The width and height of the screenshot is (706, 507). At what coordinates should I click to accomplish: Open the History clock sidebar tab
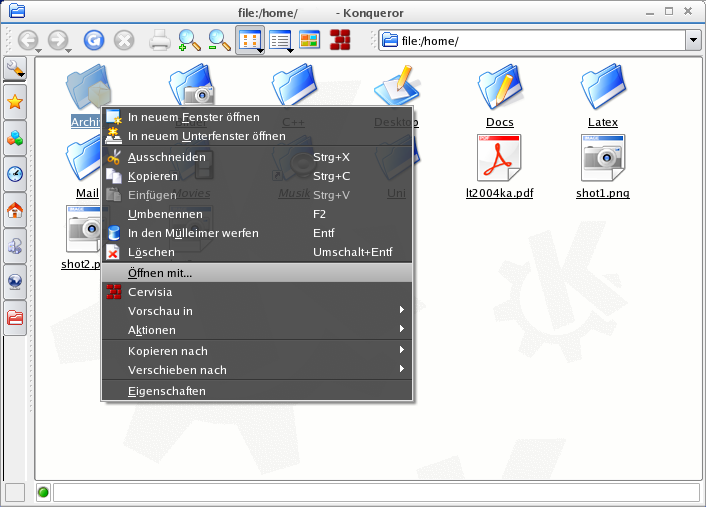point(15,174)
